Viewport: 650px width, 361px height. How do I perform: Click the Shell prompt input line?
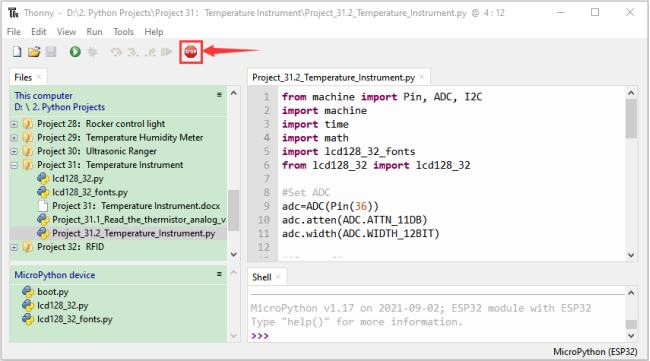pyautogui.click(x=437, y=336)
